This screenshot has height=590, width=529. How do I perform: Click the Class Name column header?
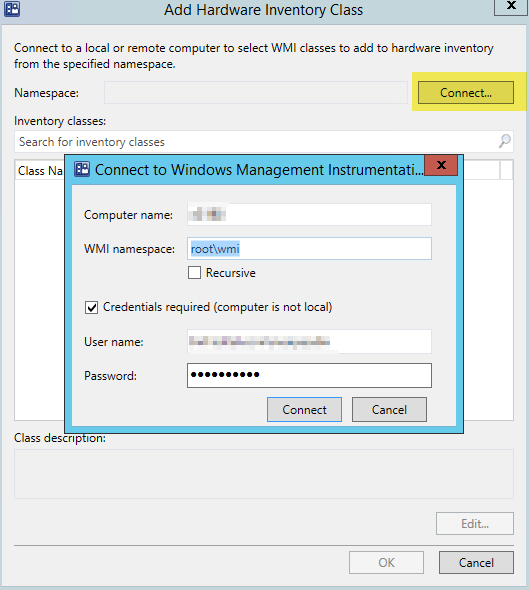pyautogui.click(x=40, y=170)
